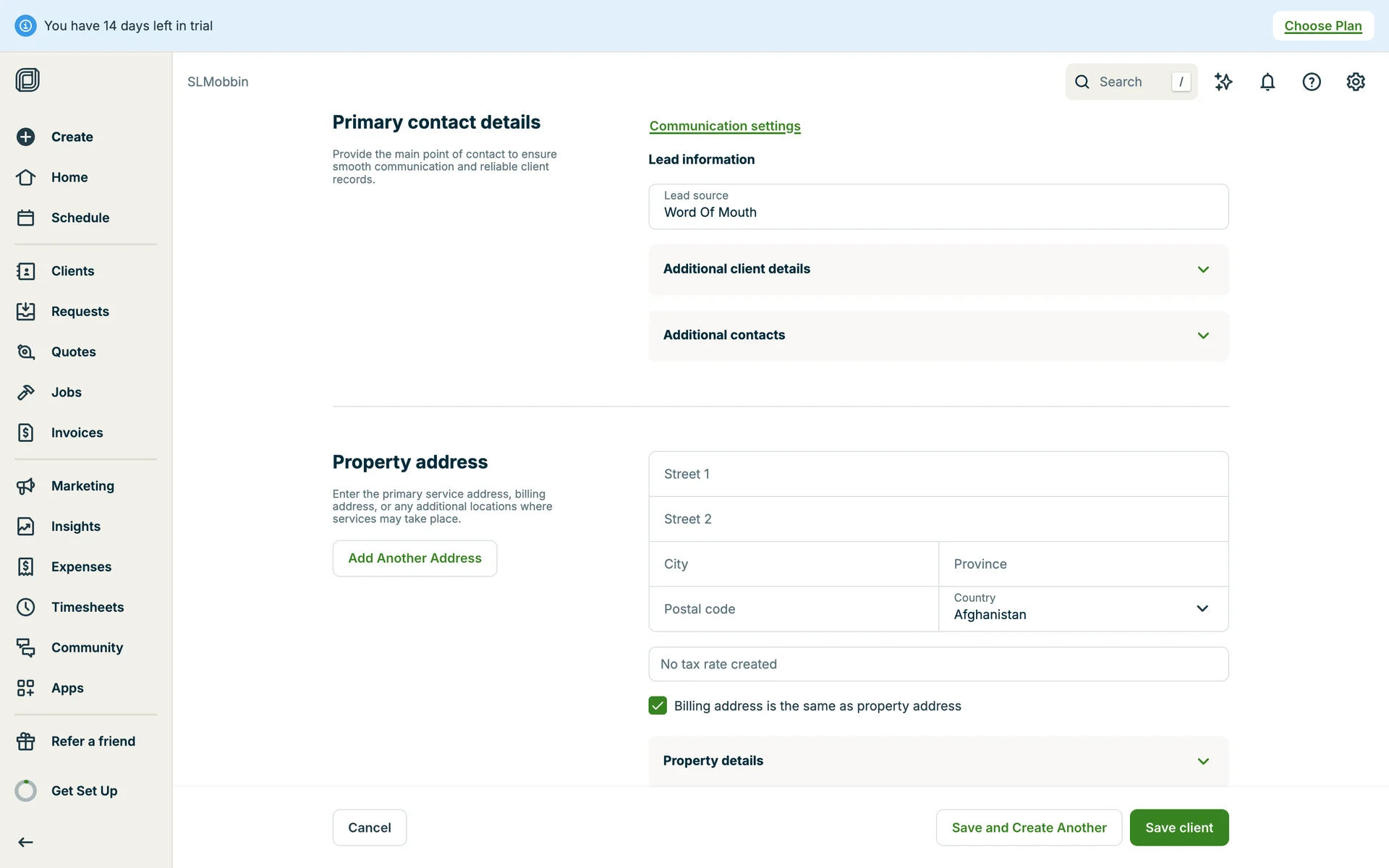Go to Invoices in the sidebar
The height and width of the screenshot is (868, 1389).
[x=77, y=433]
